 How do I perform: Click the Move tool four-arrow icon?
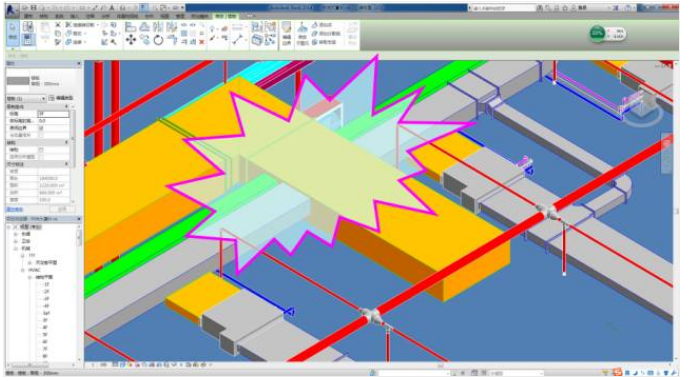(131, 40)
